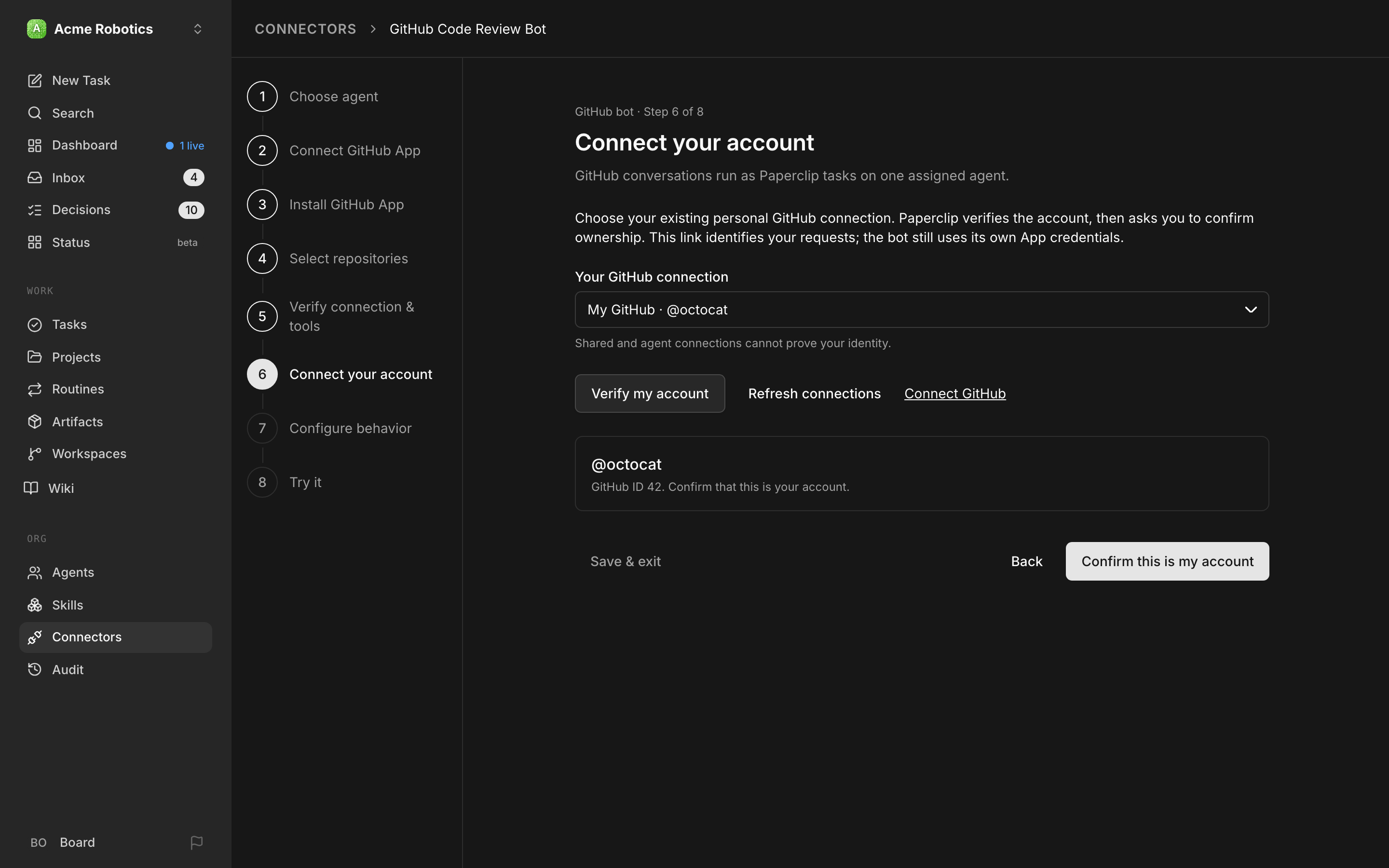Click Refresh connections
Image resolution: width=1389 pixels, height=868 pixels.
point(815,393)
